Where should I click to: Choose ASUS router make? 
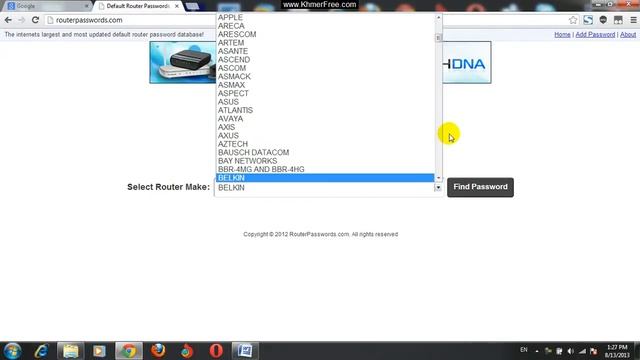pyautogui.click(x=325, y=102)
